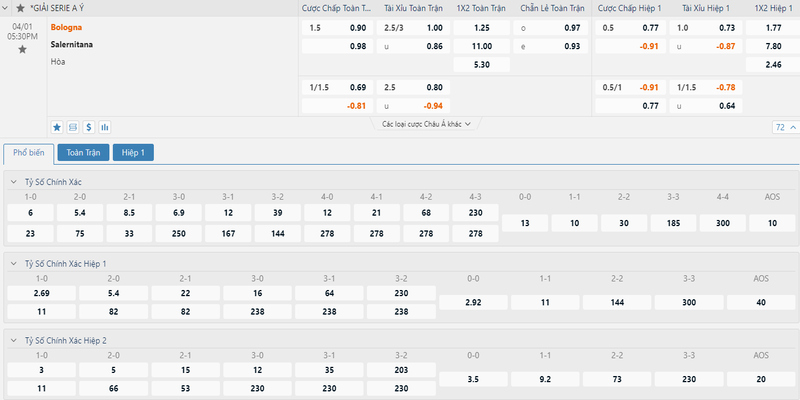Viewport: 800px width, 400px height.
Task: Pick first-half over 1/1.5 at -0.78
Action: coord(706,87)
